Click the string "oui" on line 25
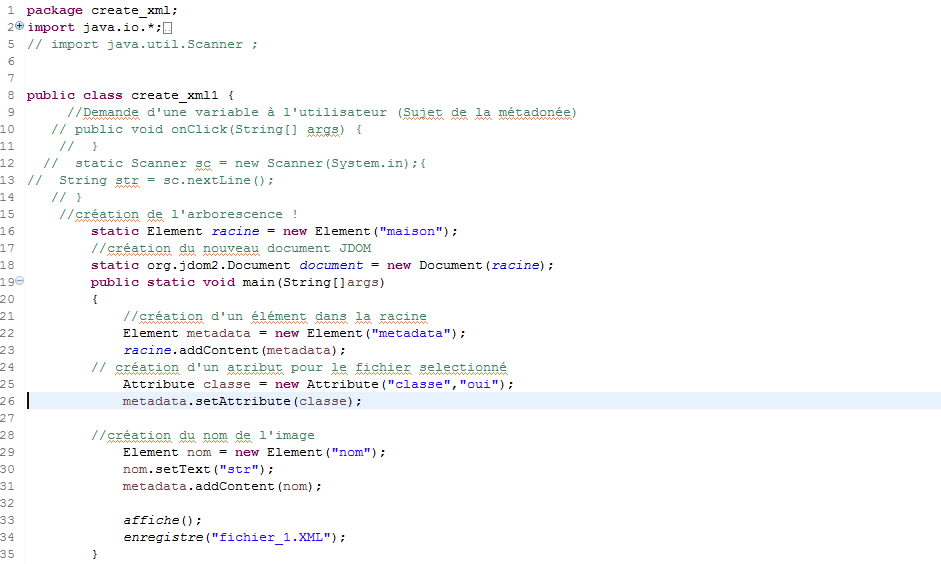 pos(479,385)
